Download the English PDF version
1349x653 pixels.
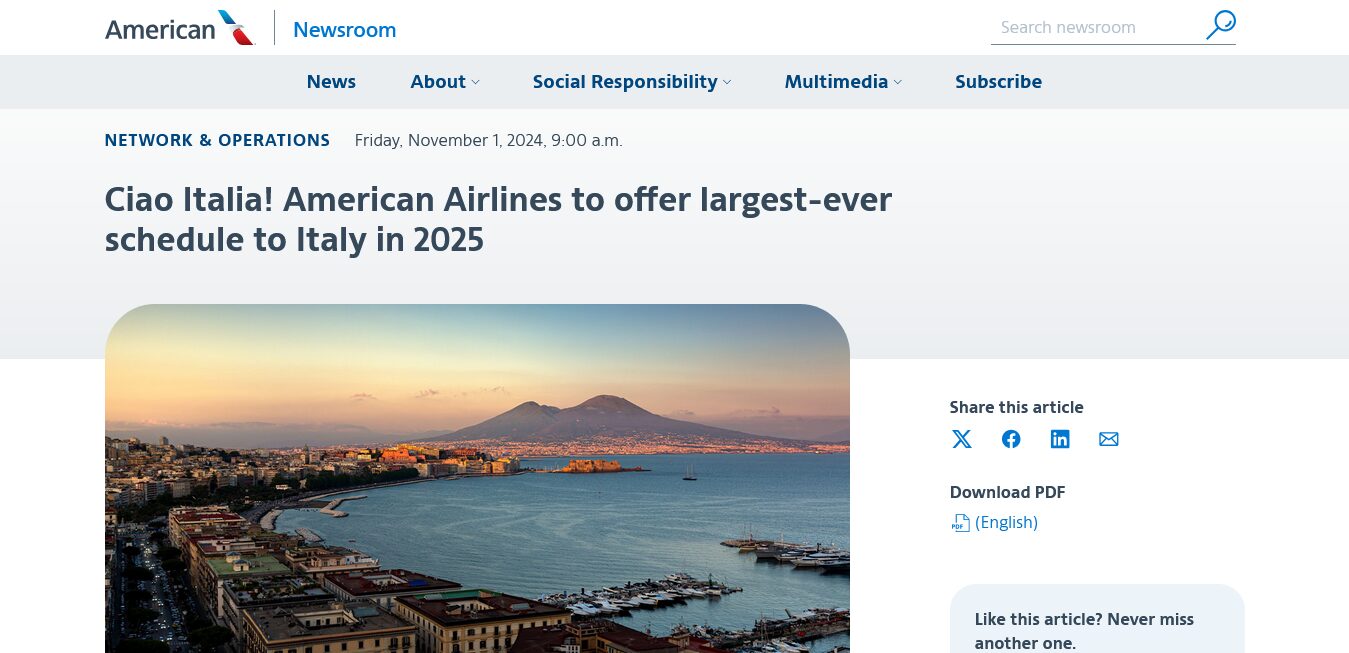pos(1006,522)
